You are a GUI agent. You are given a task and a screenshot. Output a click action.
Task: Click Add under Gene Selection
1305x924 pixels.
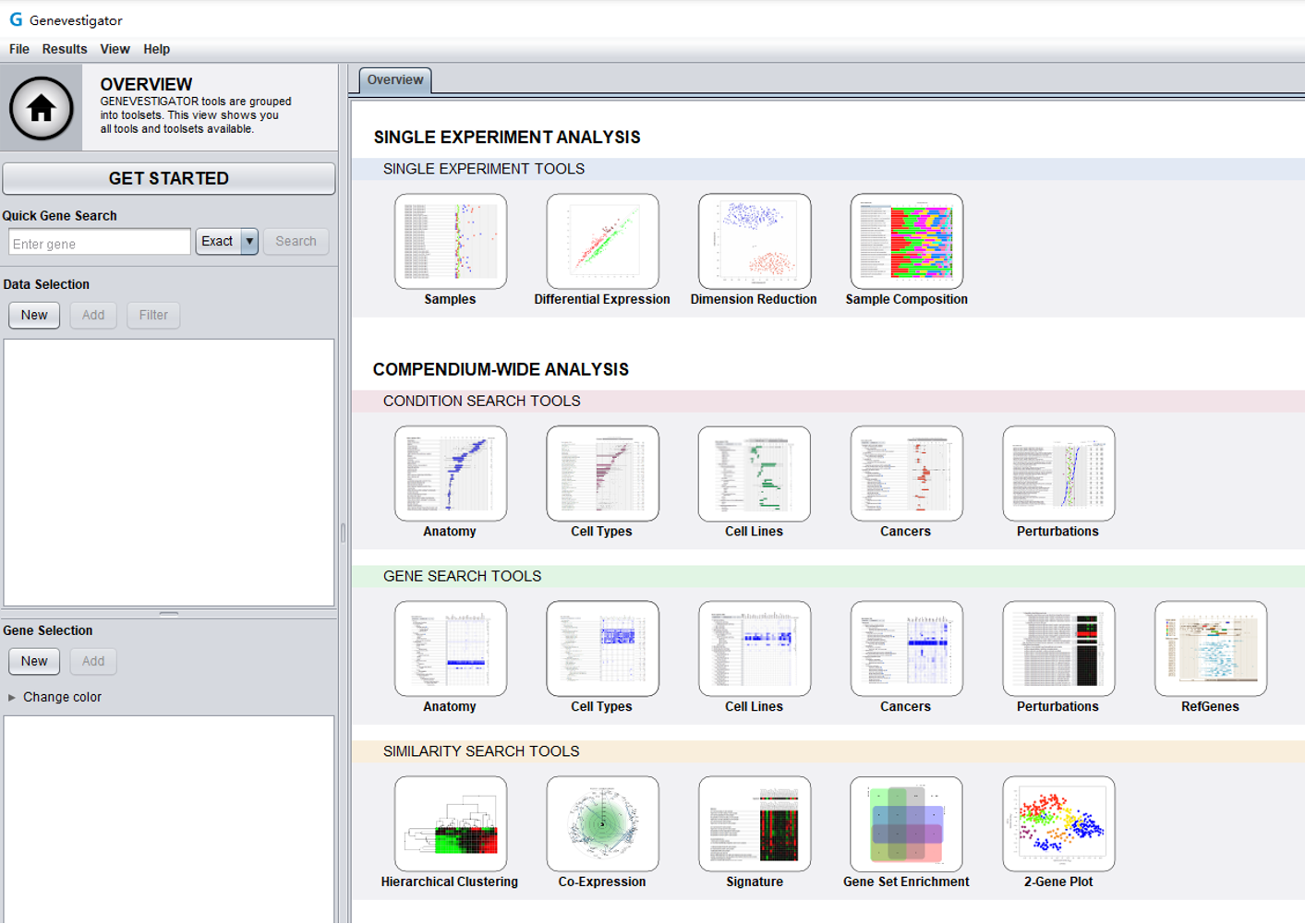pyautogui.click(x=93, y=661)
